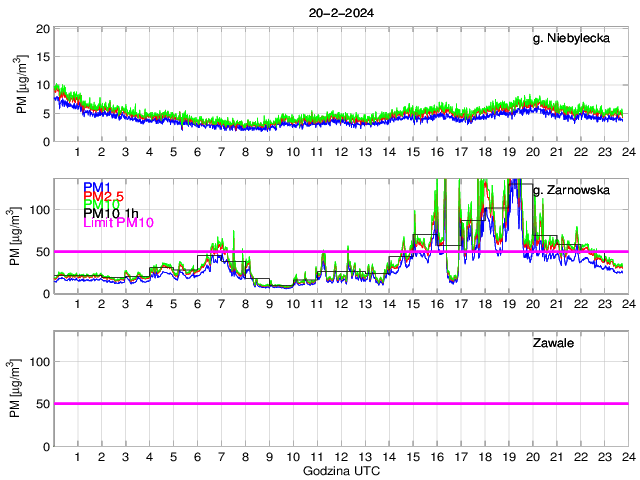The image size is (640, 480).
Task: Click the 50 value on Zawale y-axis
Action: [x=43, y=404]
